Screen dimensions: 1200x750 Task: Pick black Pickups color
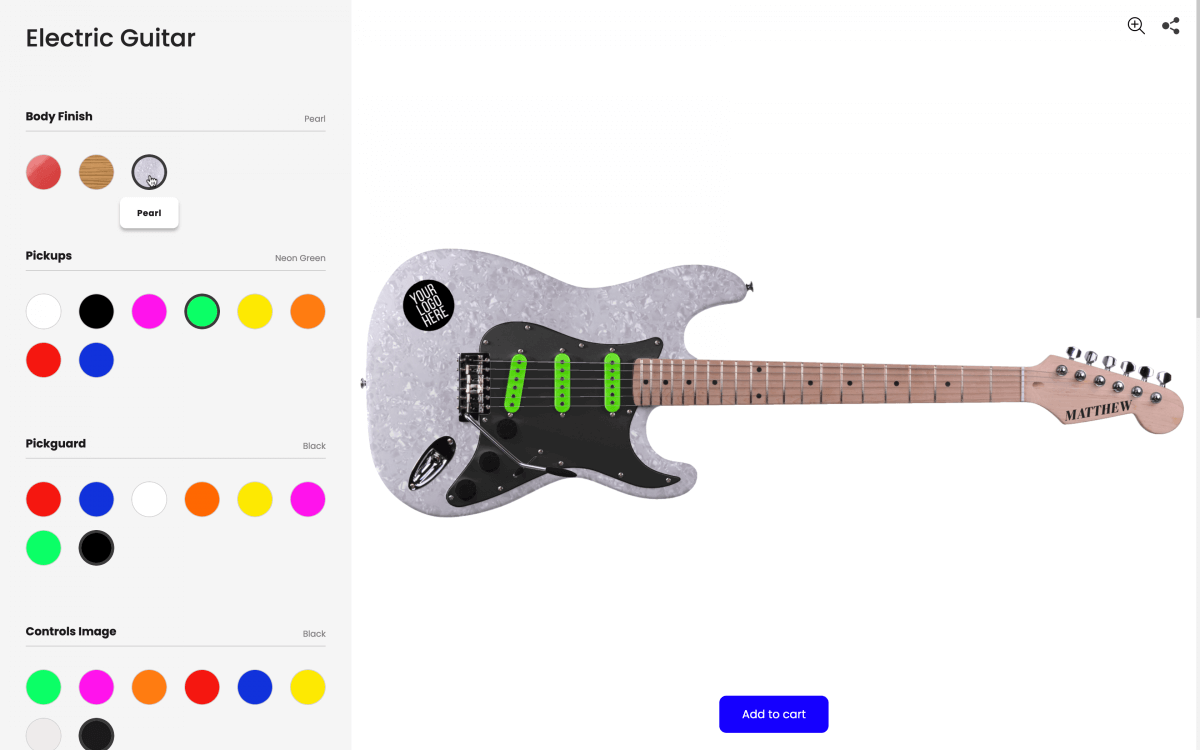coord(96,312)
